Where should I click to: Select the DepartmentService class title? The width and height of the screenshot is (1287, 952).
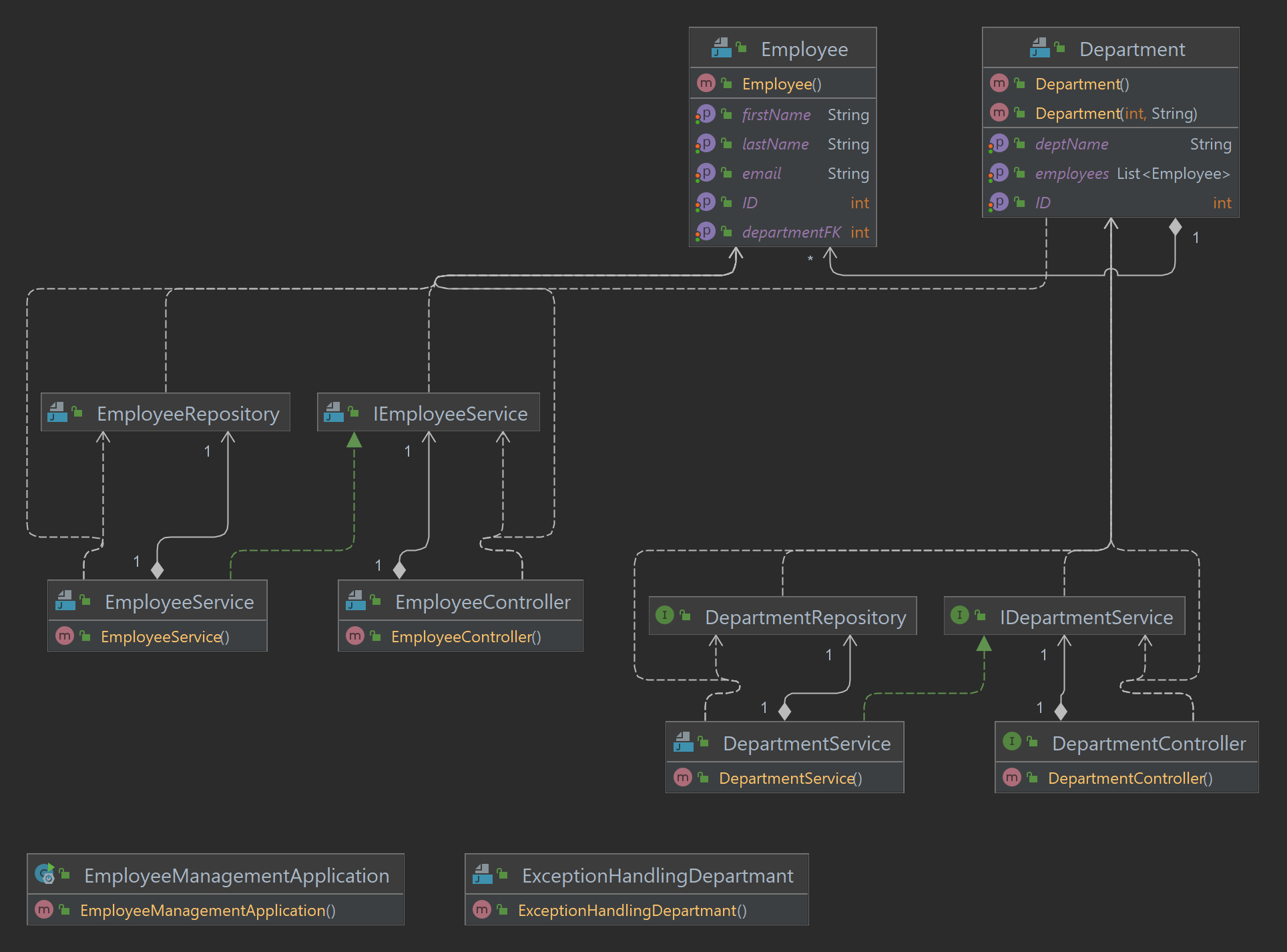tap(806, 744)
